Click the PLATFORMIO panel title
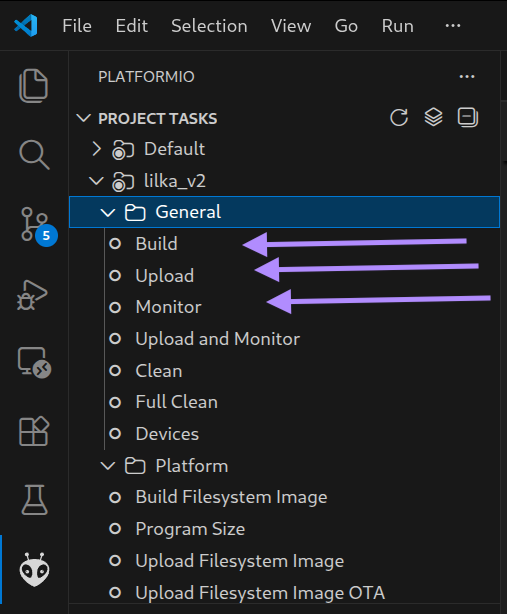 tap(146, 77)
